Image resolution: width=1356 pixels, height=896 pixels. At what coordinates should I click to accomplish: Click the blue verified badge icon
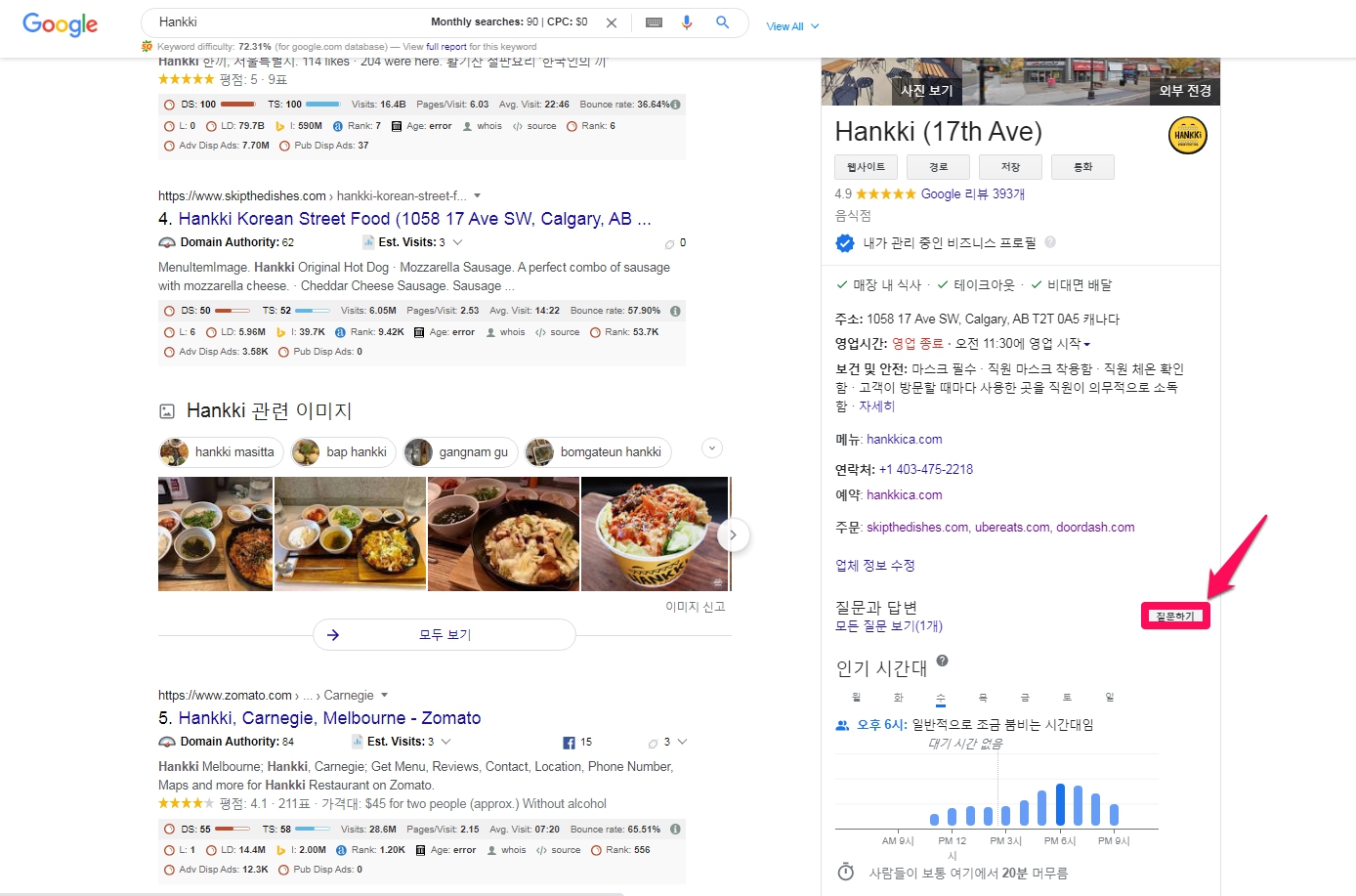[845, 242]
